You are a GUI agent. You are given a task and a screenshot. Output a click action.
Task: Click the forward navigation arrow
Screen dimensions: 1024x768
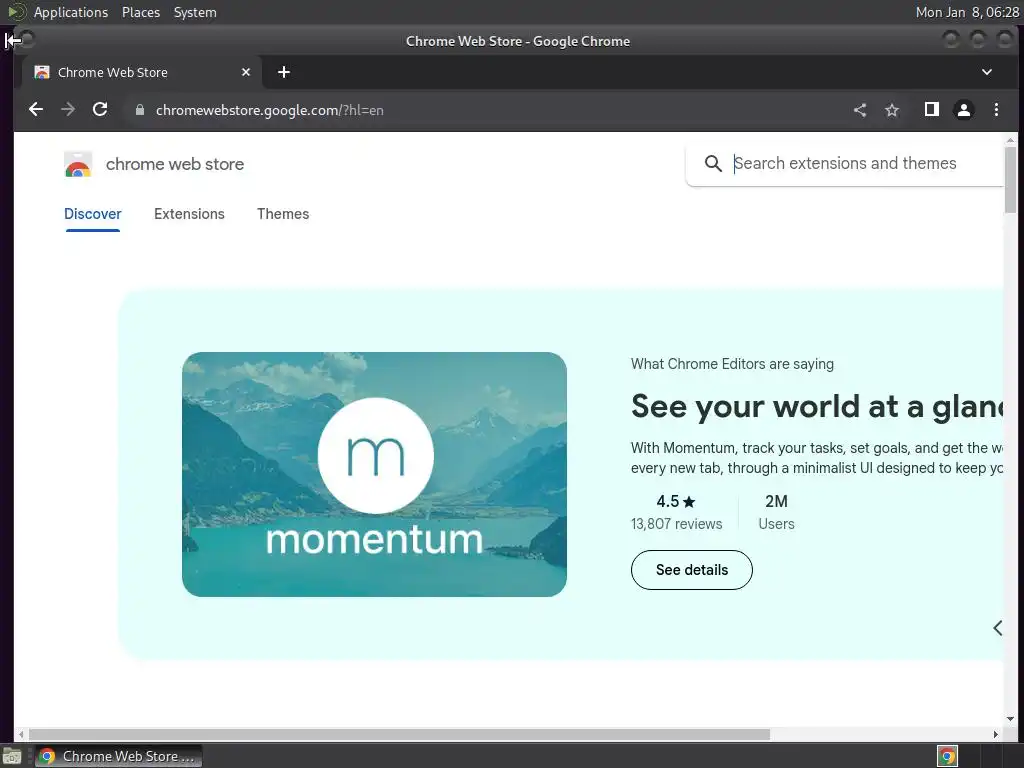click(x=68, y=109)
